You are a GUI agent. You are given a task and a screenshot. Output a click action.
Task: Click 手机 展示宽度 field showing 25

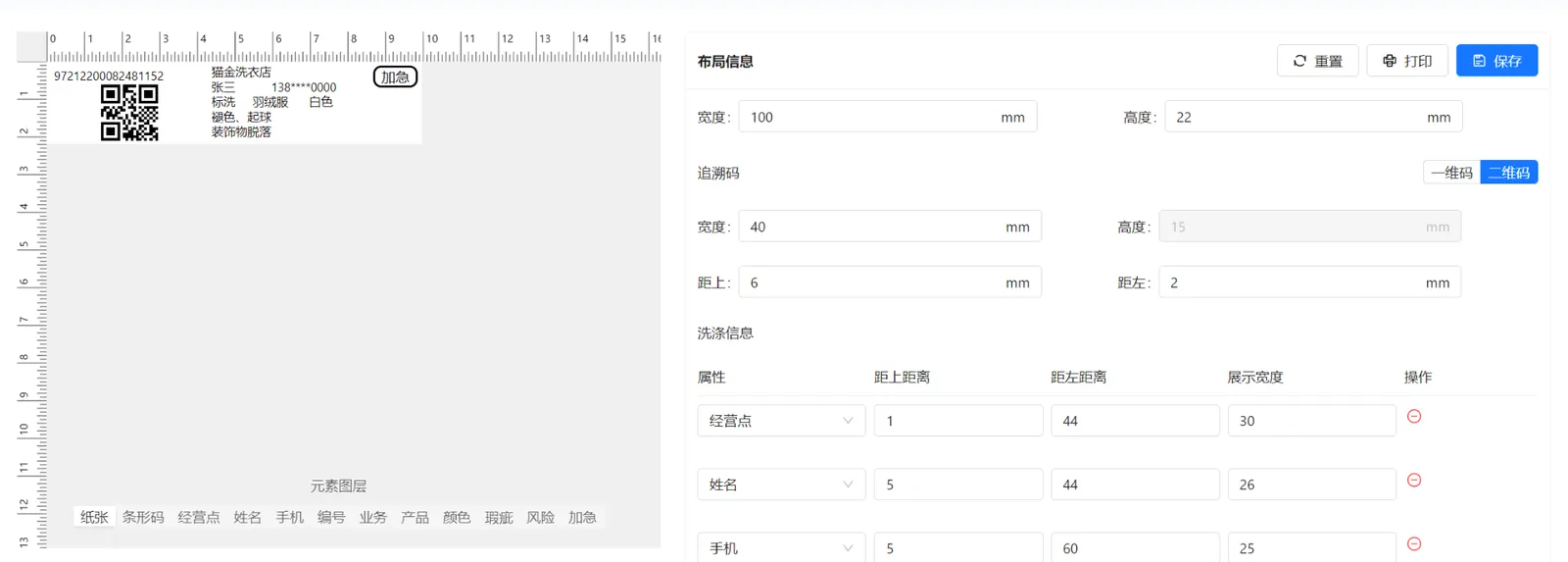click(1311, 547)
